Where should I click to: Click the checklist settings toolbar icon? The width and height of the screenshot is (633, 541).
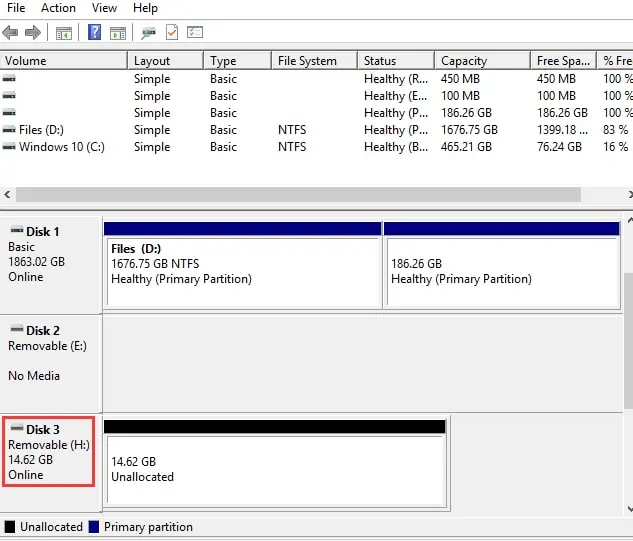(195, 33)
